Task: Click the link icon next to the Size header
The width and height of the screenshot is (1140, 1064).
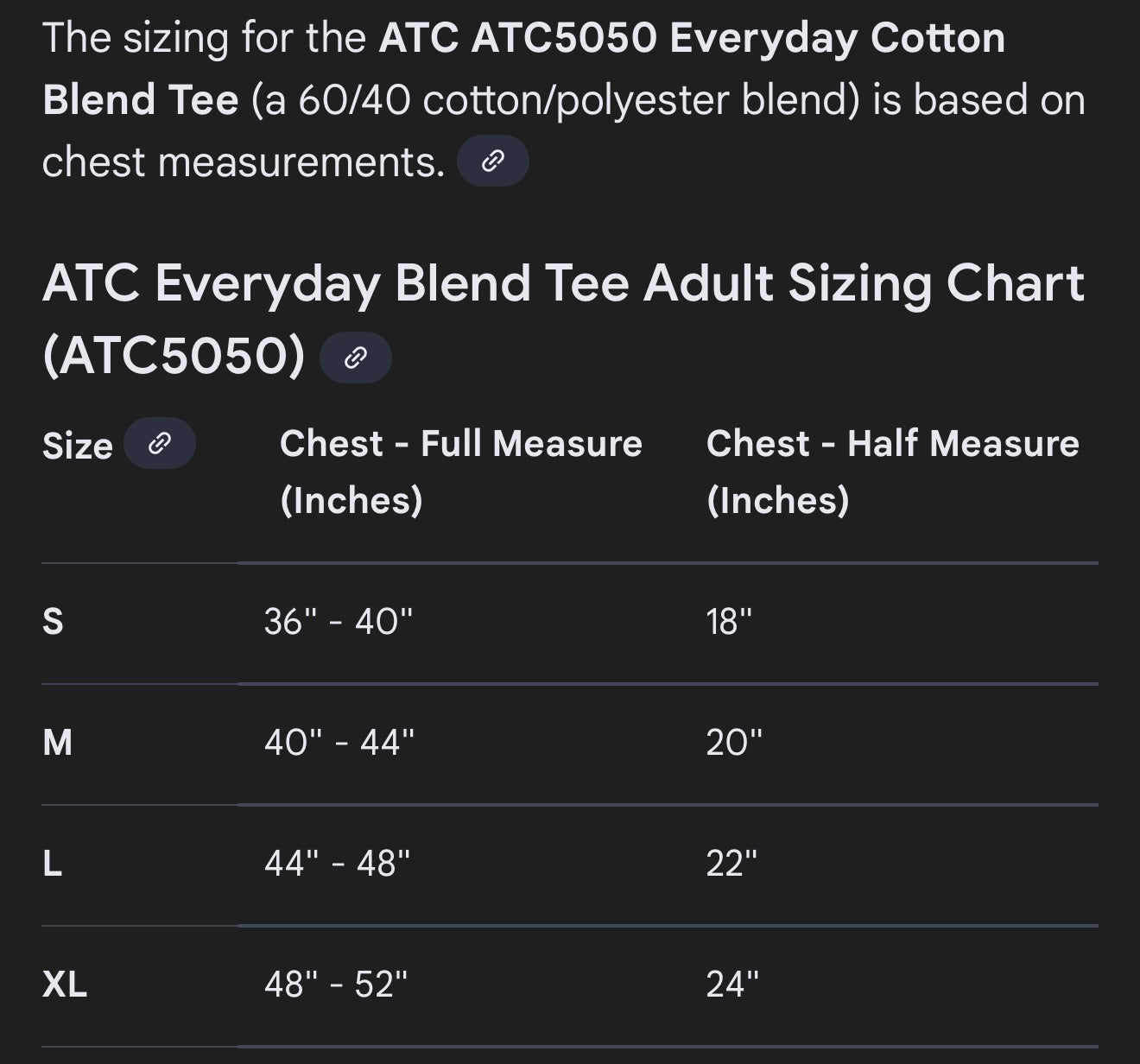Action: [160, 444]
